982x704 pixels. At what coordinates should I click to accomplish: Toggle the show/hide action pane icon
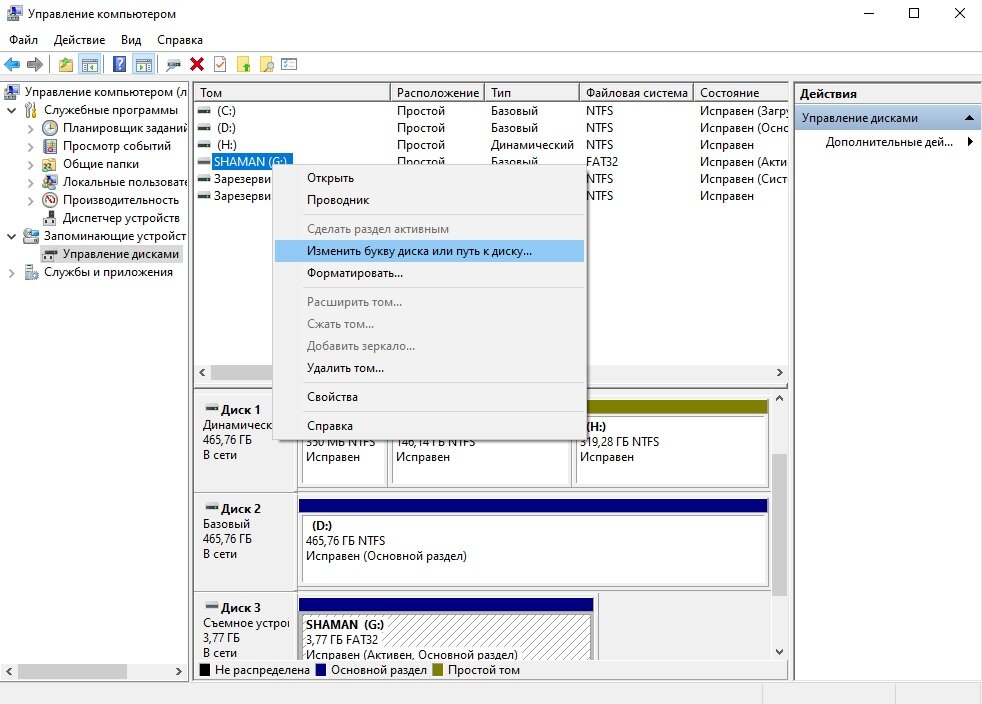(144, 64)
